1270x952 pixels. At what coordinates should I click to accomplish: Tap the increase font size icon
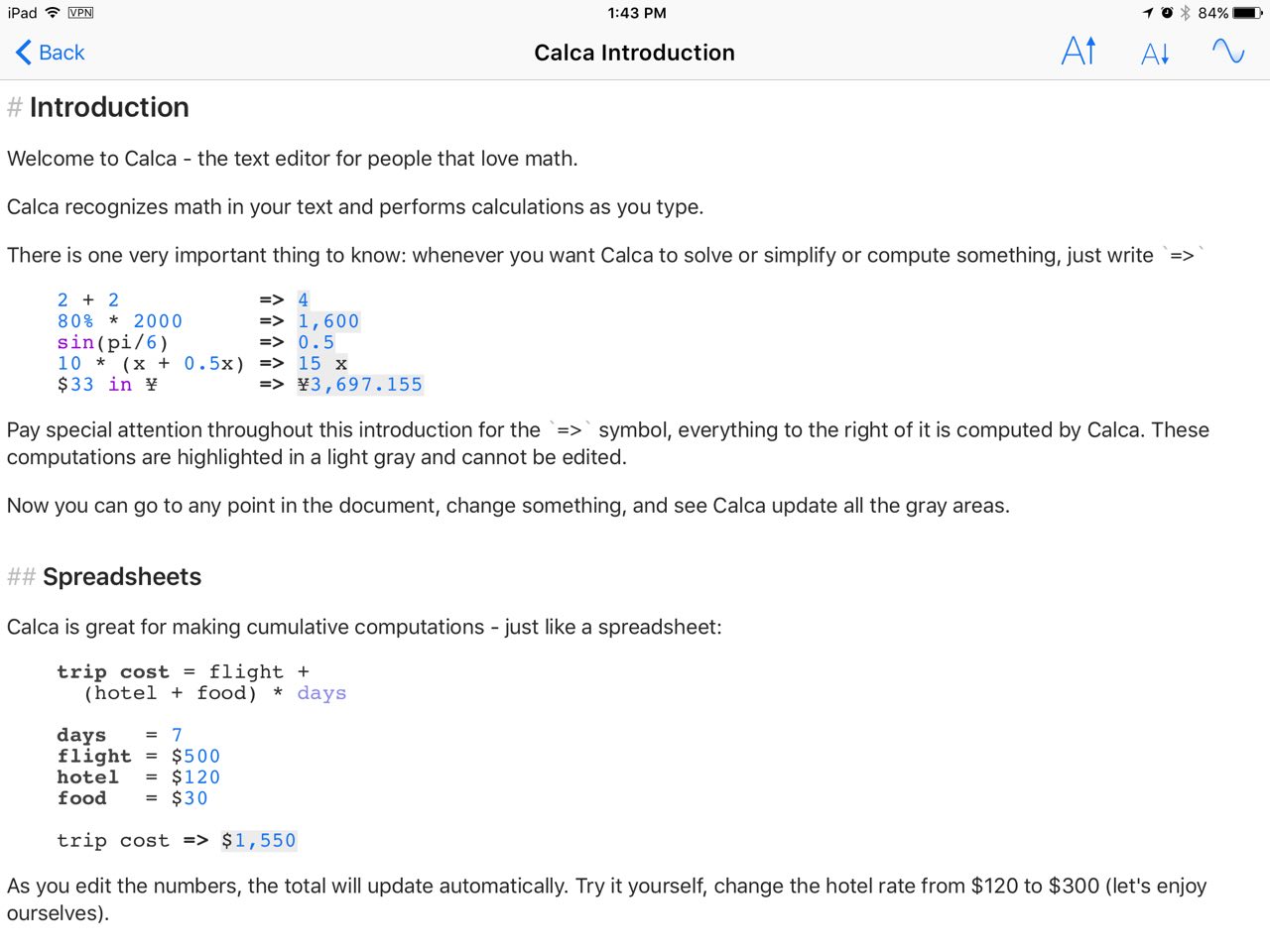(1079, 51)
